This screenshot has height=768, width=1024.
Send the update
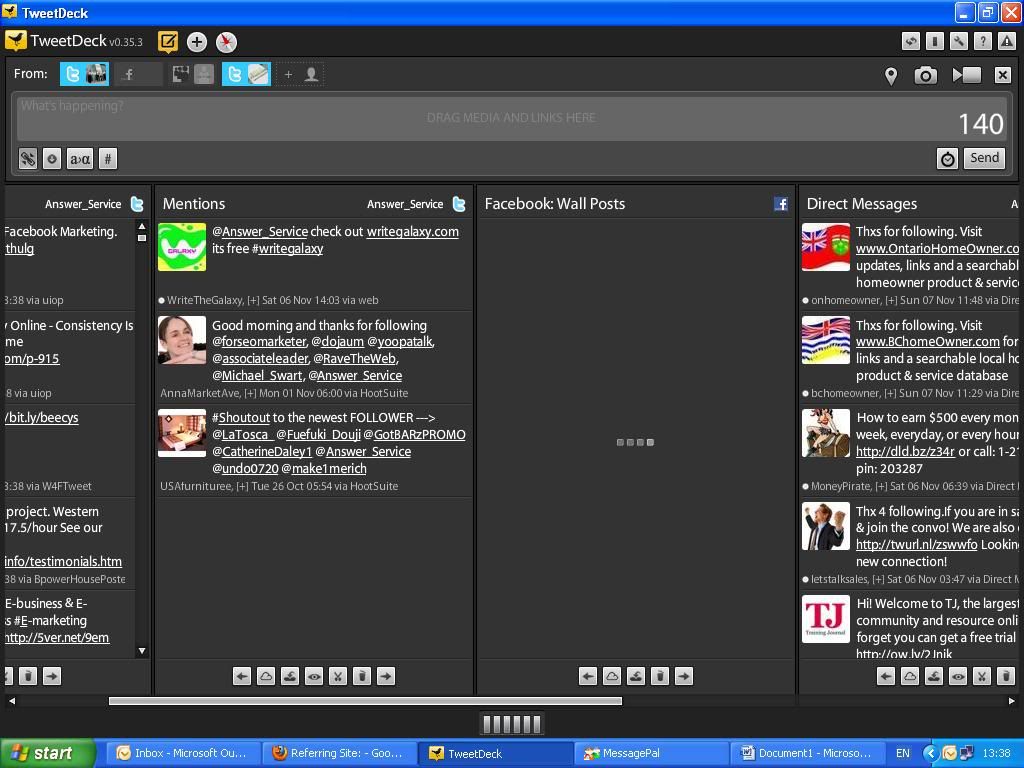tap(984, 158)
